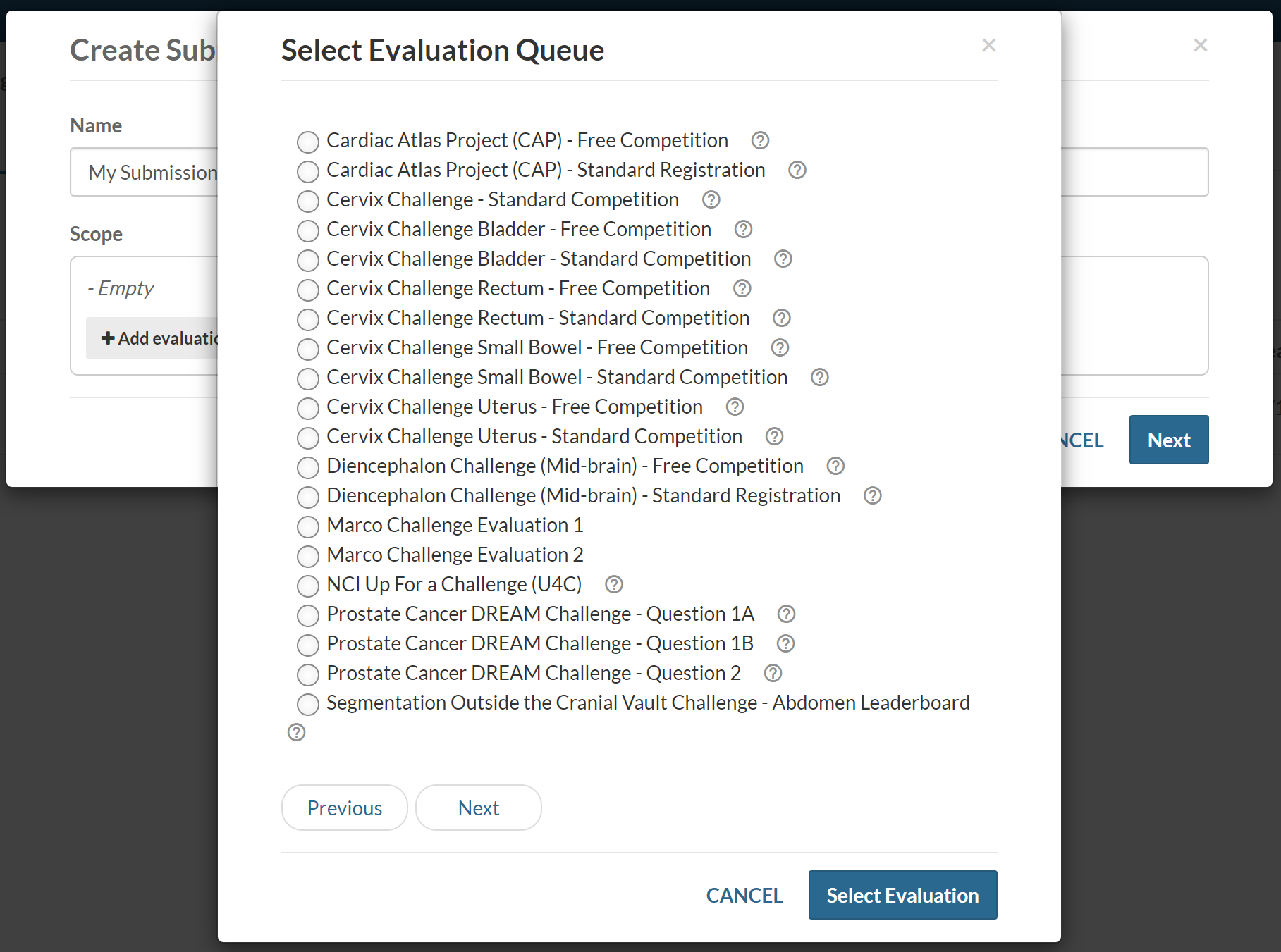Cancel the evaluation queue selection

(744, 895)
